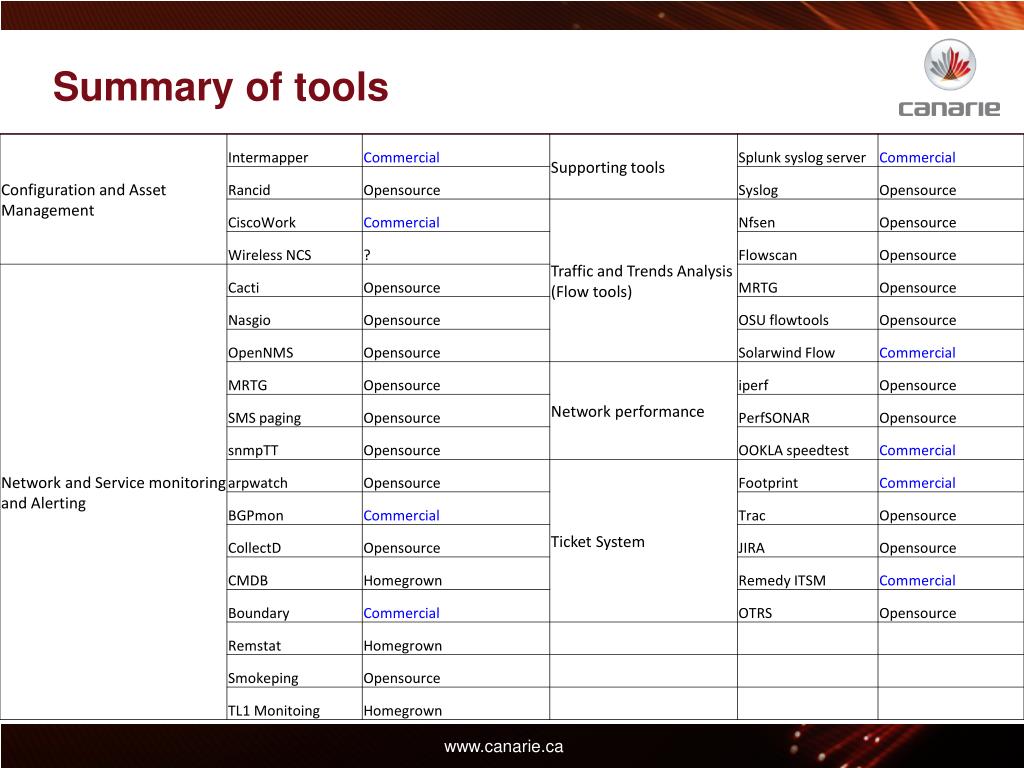Click Commercial in the Solarwind Flow row

[917, 353]
